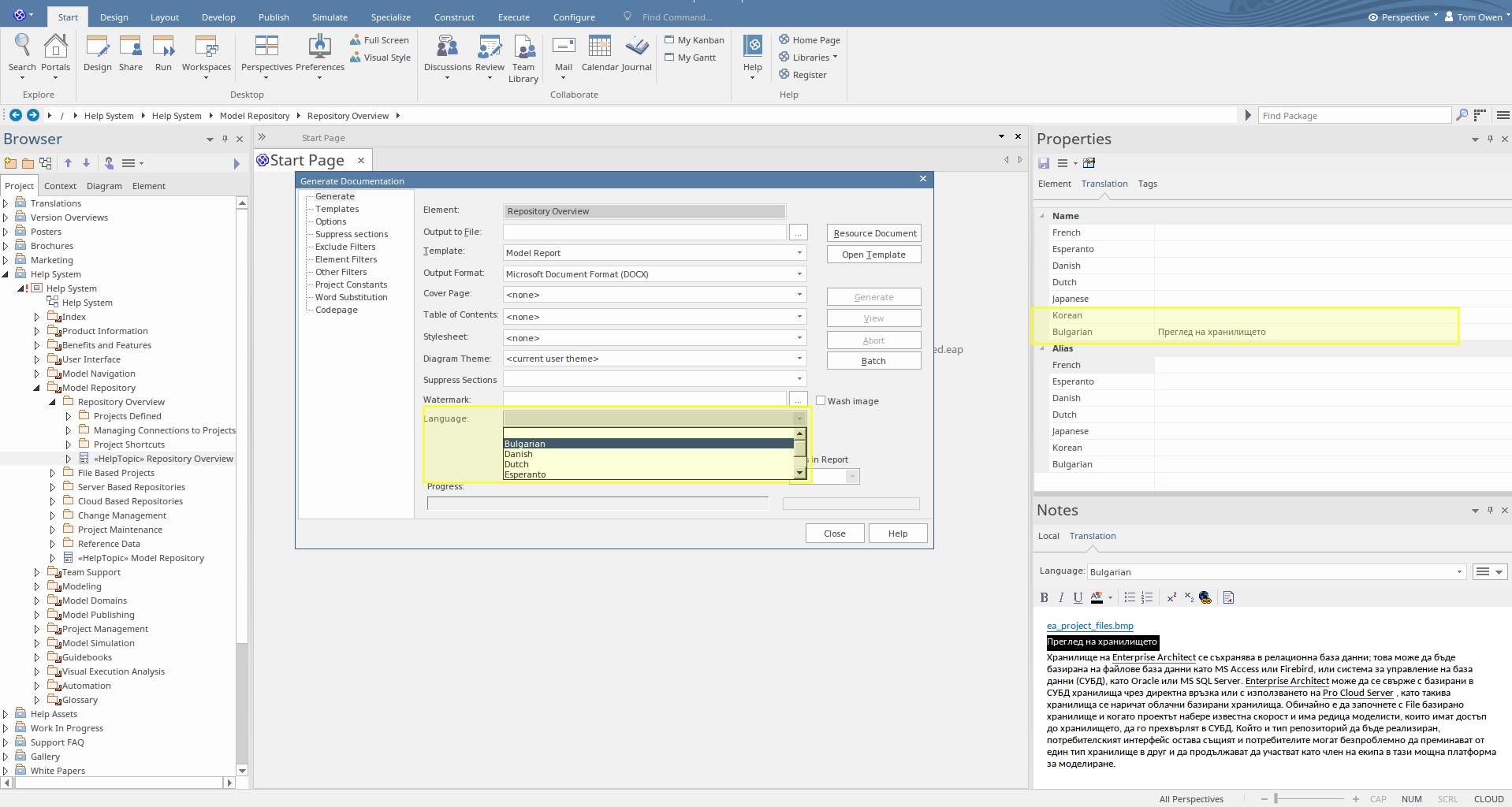Click the zoom slider in the status bar
The height and width of the screenshot is (807, 1512).
[x=1276, y=799]
